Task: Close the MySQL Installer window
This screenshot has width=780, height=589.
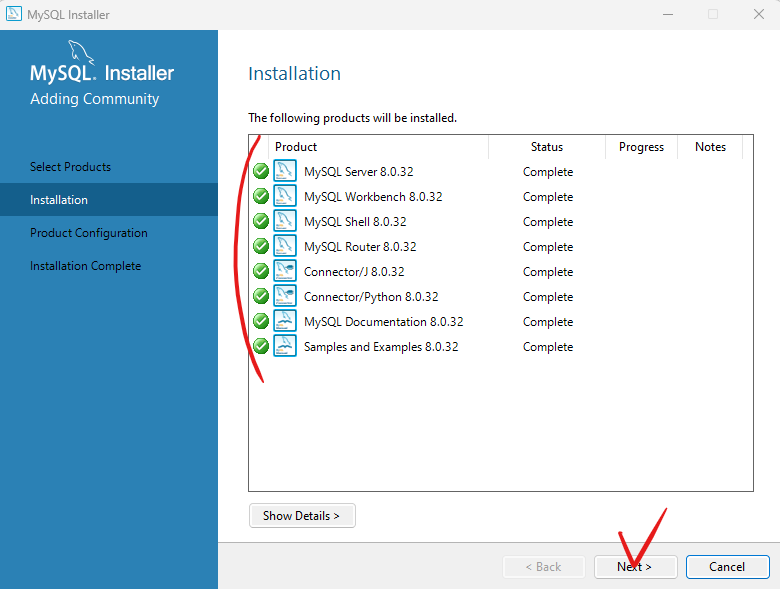Action: click(x=759, y=14)
